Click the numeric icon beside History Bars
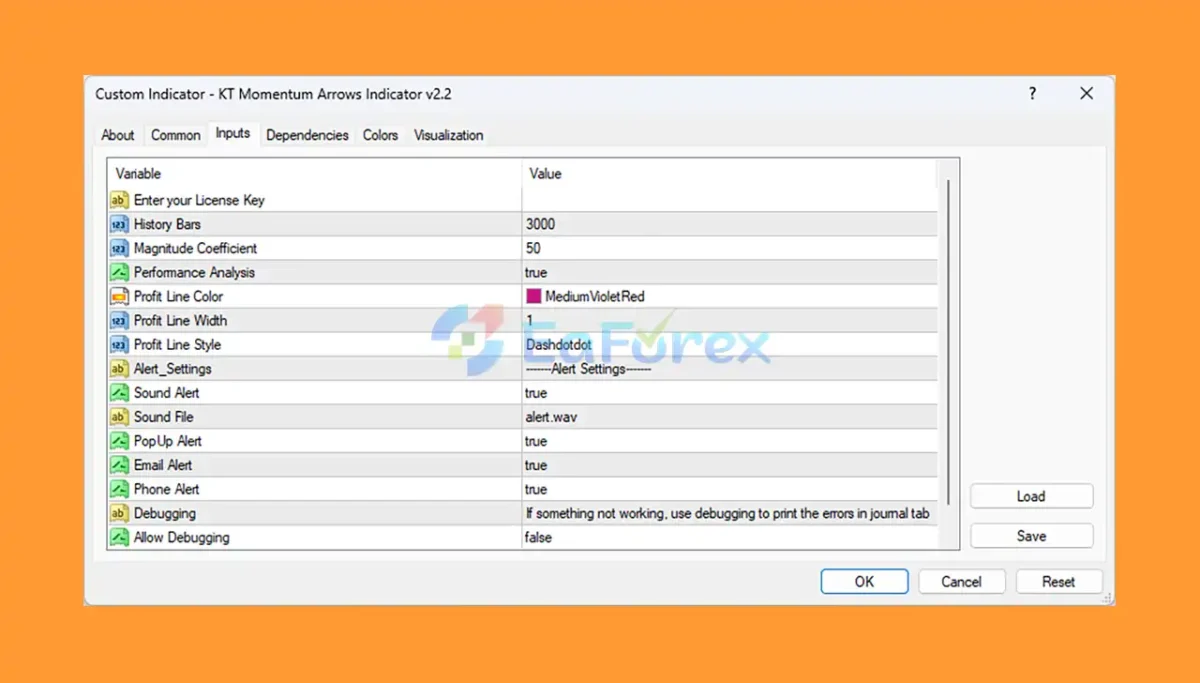Viewport: 1200px width, 683px height. 119,224
